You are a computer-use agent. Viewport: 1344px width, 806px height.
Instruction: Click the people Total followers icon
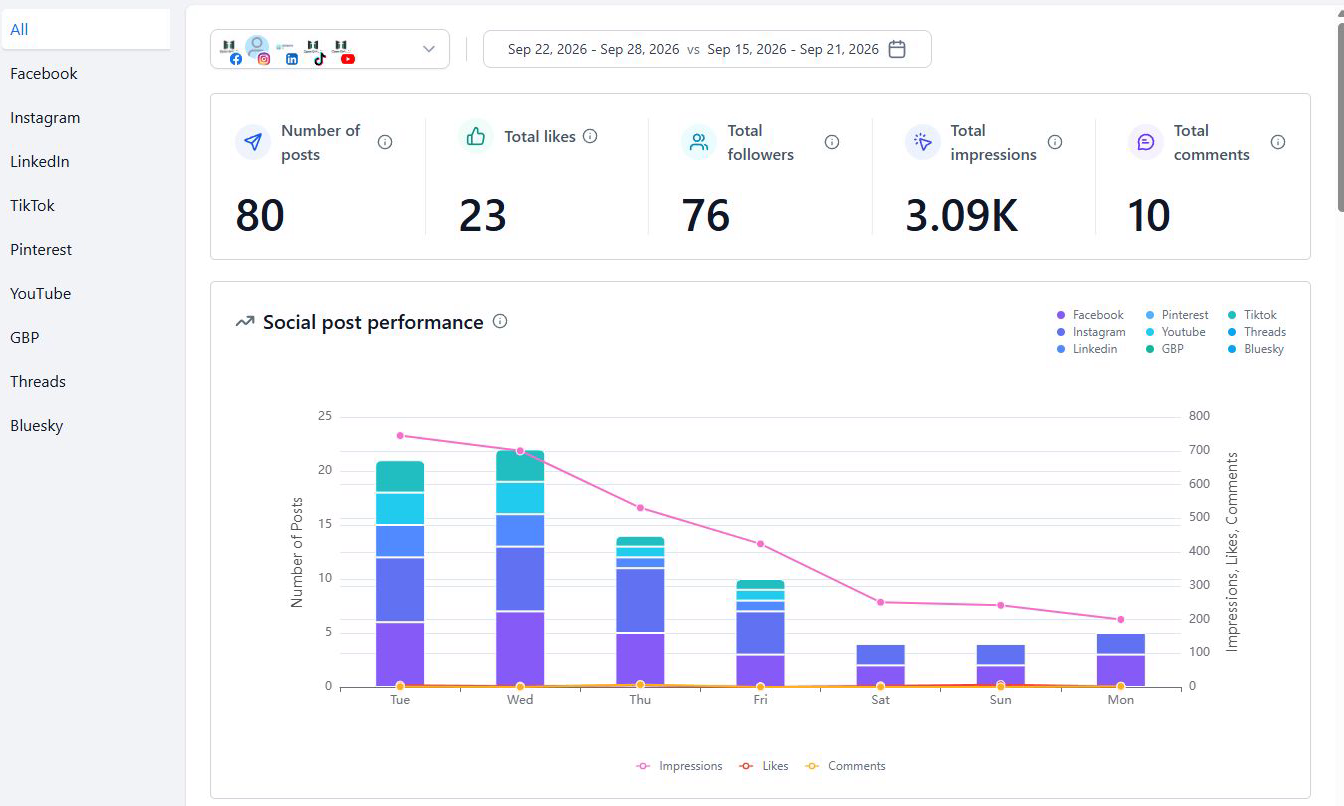pos(699,142)
